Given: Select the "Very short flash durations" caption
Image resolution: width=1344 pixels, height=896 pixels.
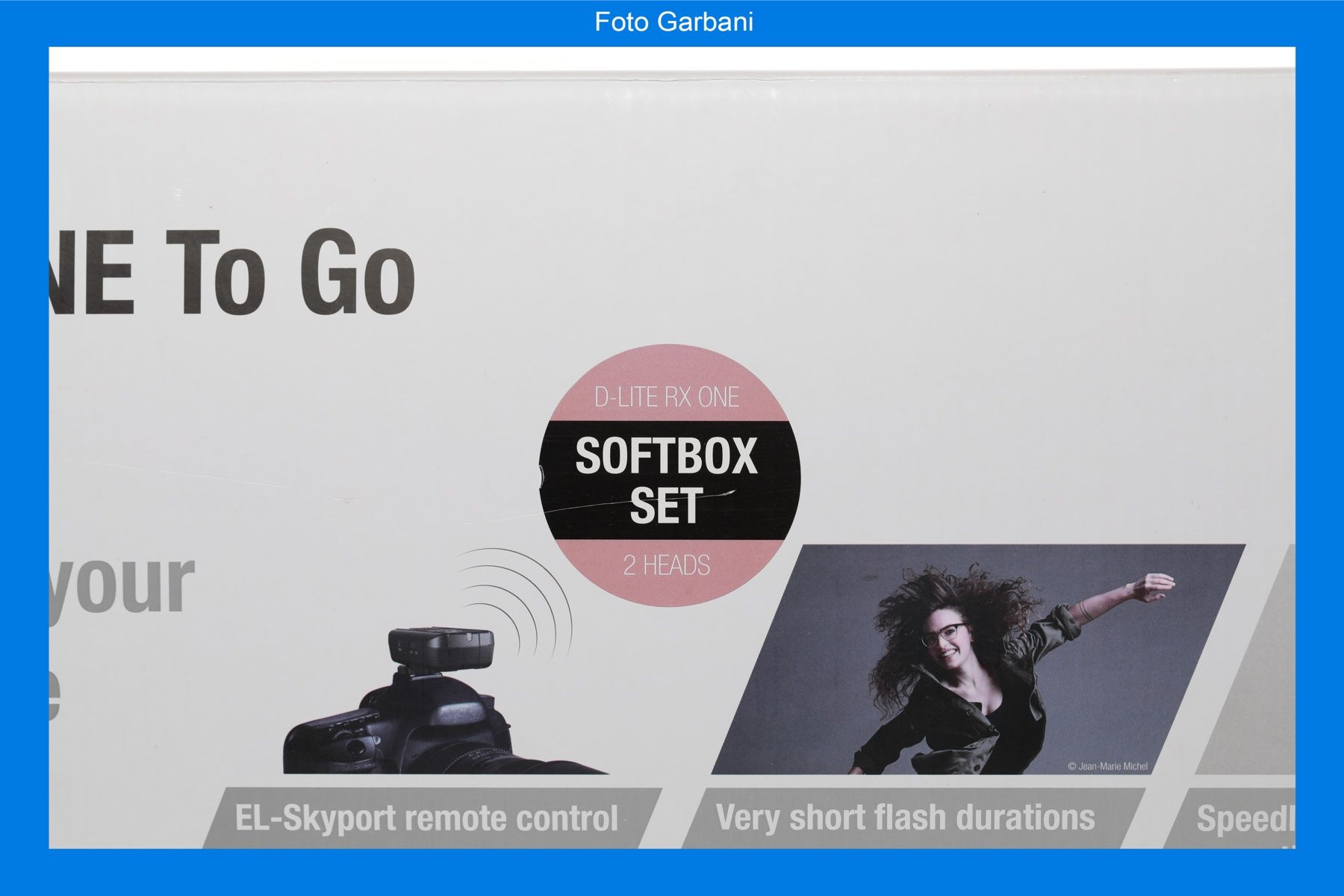Looking at the screenshot, I should [906, 817].
